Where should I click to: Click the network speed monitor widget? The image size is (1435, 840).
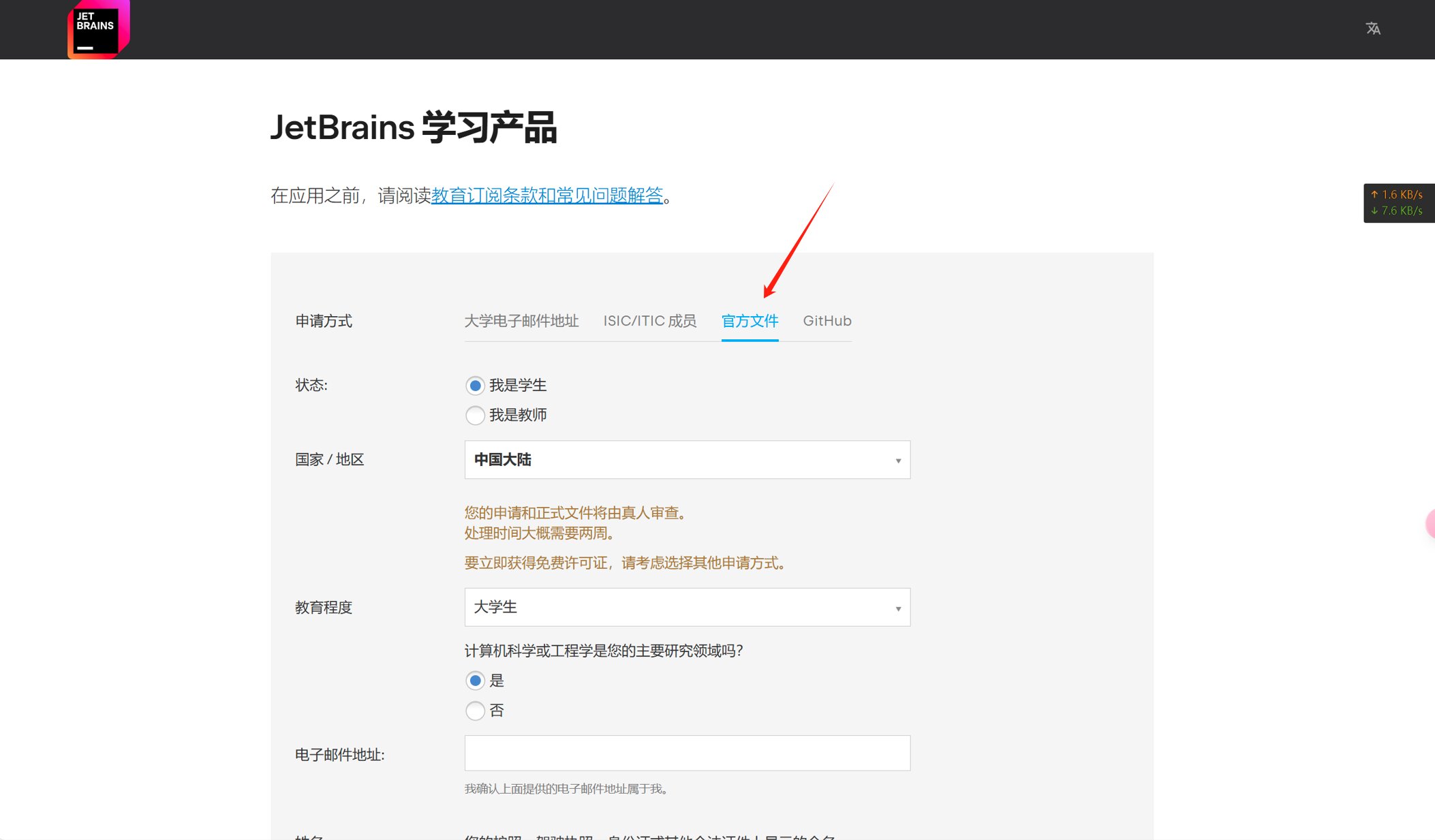click(1398, 203)
